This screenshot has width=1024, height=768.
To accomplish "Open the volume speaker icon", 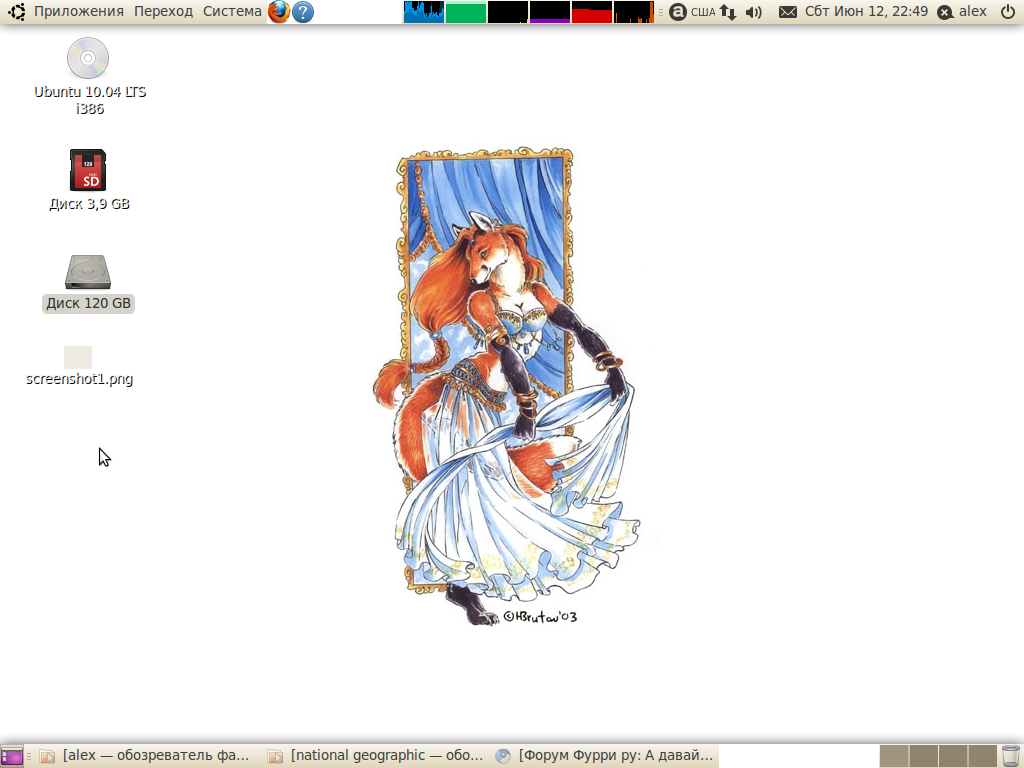I will pyautogui.click(x=754, y=12).
